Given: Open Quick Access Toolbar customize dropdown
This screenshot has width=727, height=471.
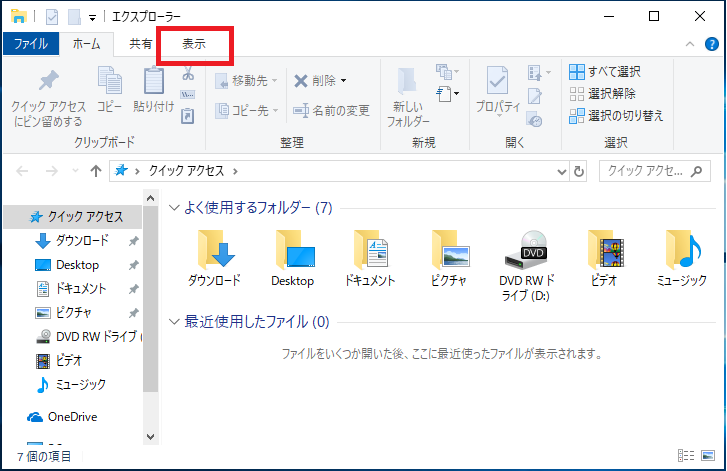Looking at the screenshot, I should coord(92,18).
